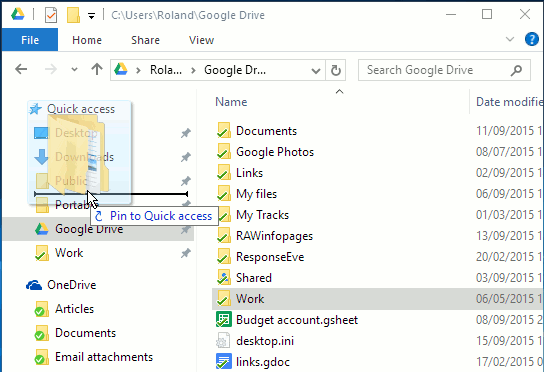Switch to the View ribbon tab
544x372 pixels.
[201, 40]
